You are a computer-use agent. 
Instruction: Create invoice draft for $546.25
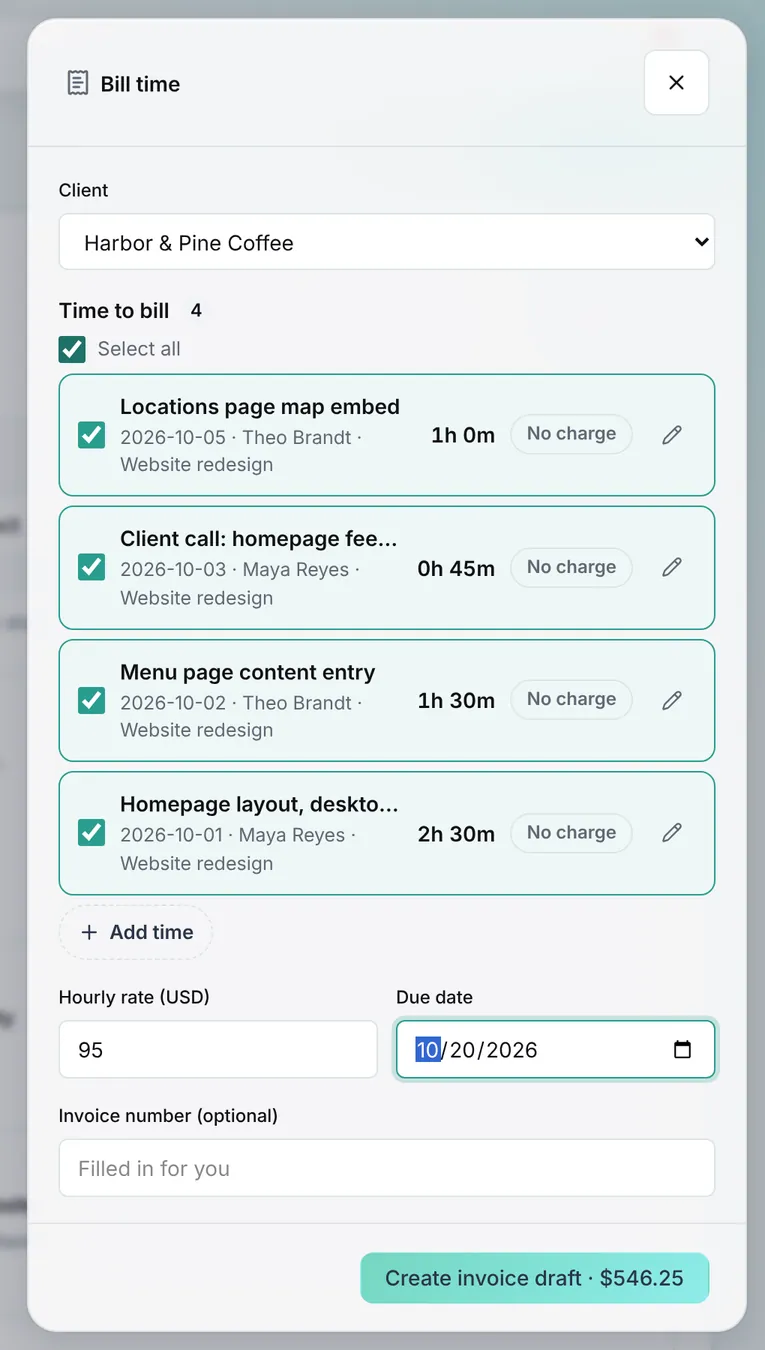point(535,1278)
